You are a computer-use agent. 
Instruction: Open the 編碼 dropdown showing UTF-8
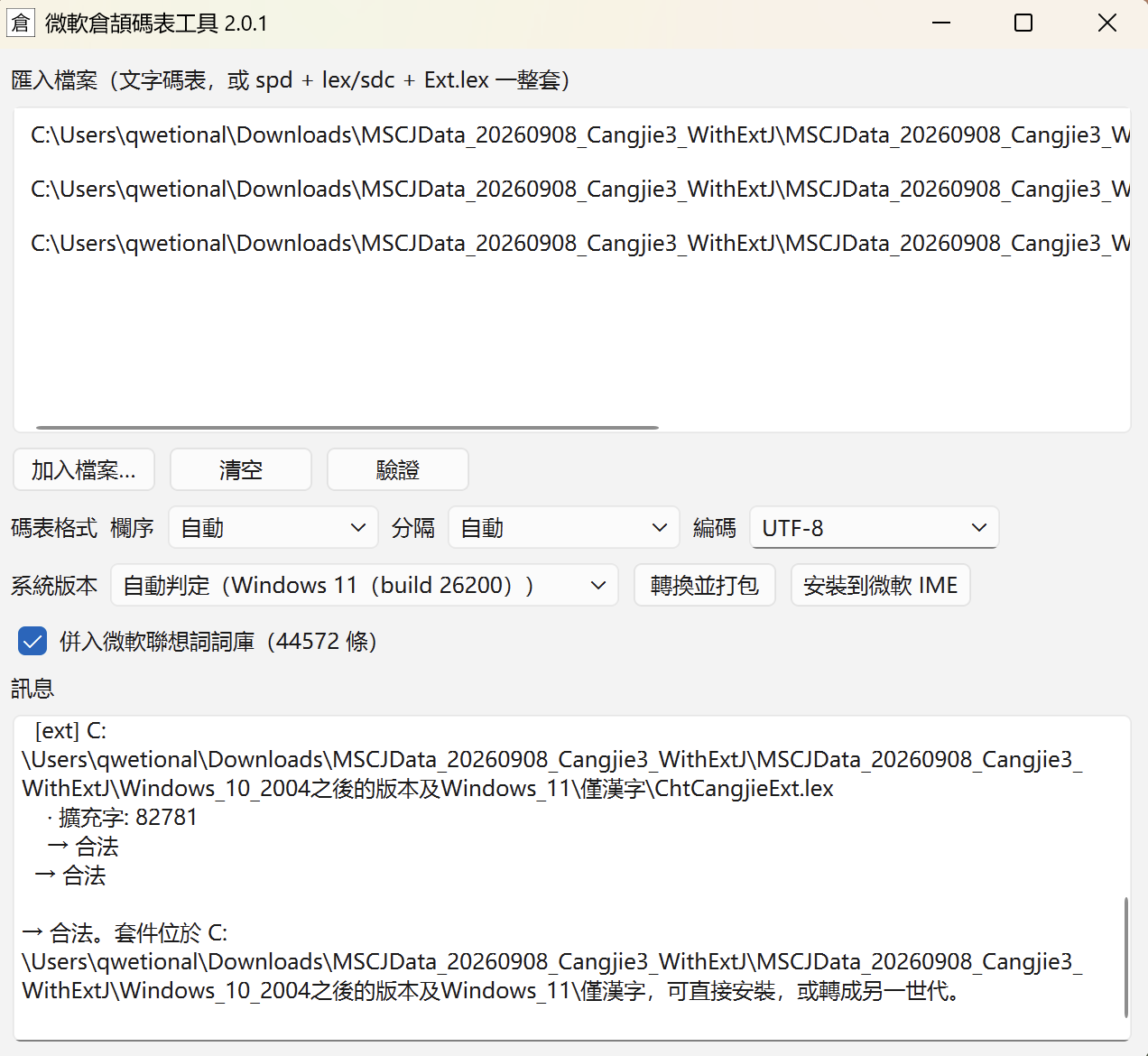coord(875,527)
